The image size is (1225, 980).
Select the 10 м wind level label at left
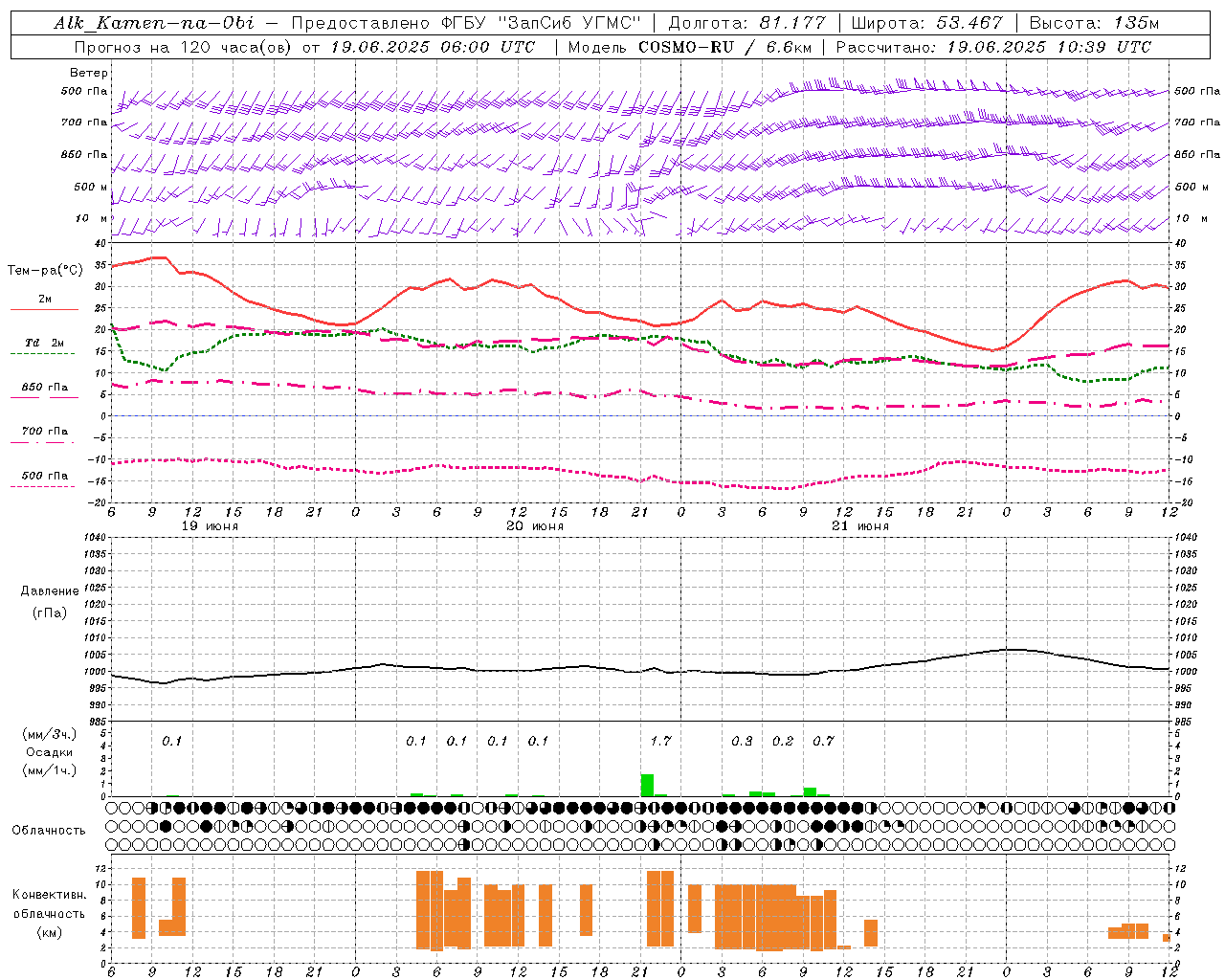92,218
